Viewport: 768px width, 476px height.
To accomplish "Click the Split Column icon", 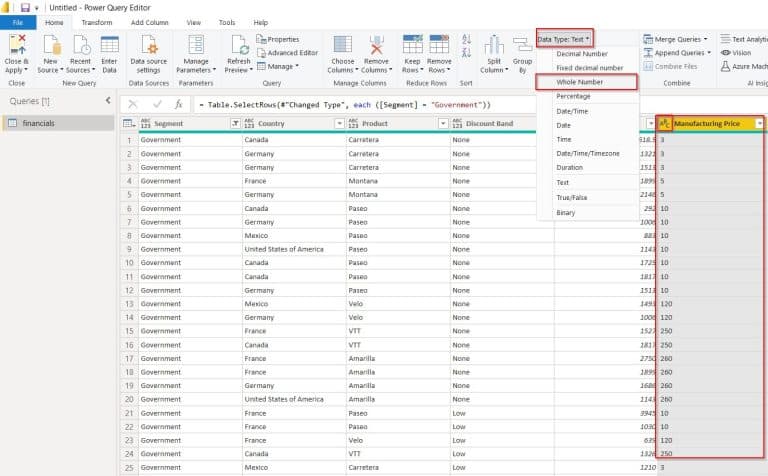I will [494, 45].
